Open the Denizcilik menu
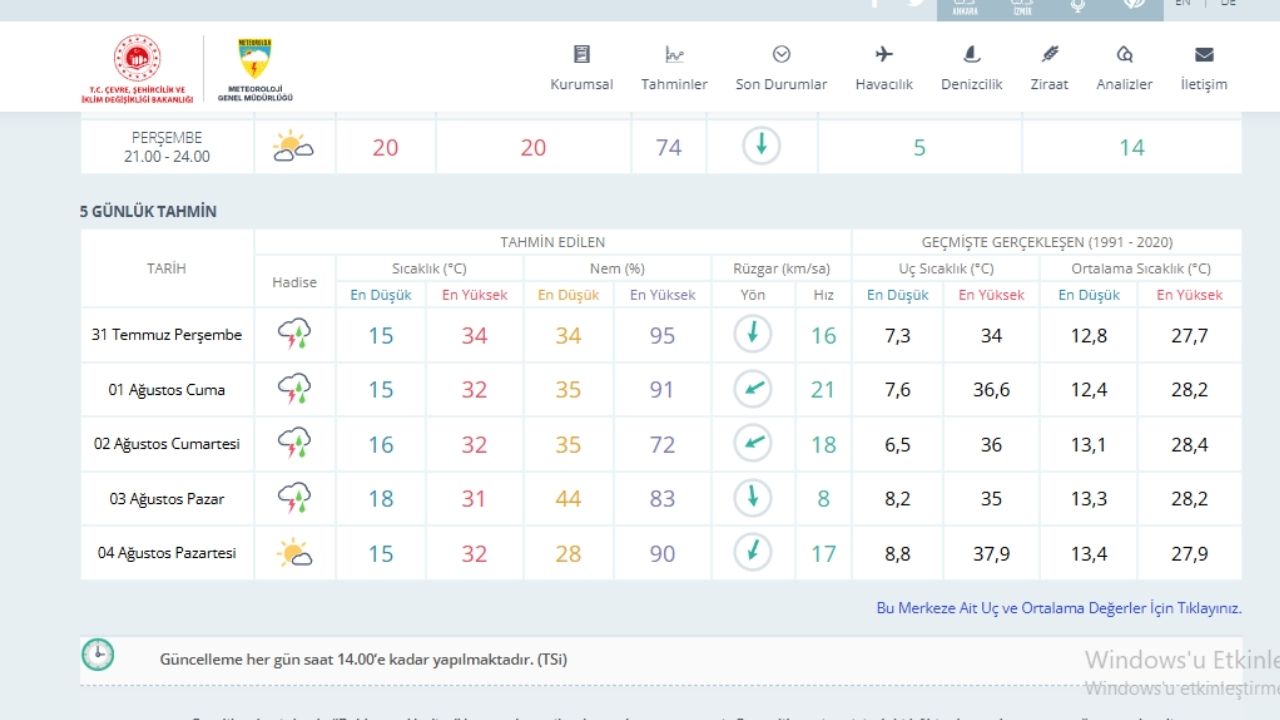The width and height of the screenshot is (1280, 720). (971, 68)
